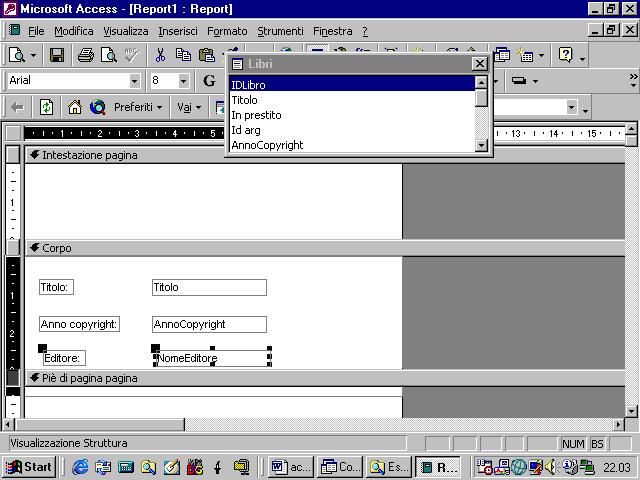Open the Modifica menu
640x480 pixels.
pyautogui.click(x=73, y=31)
